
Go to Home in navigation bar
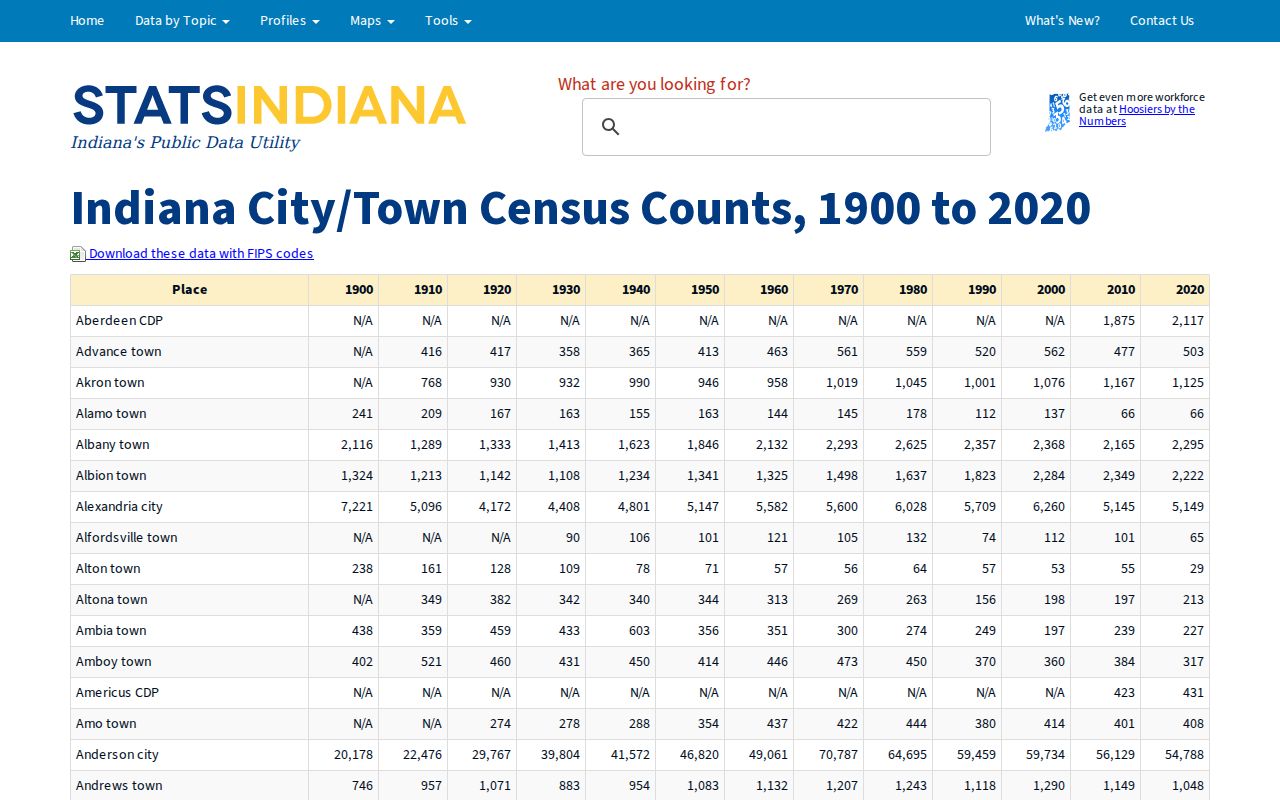coord(87,20)
